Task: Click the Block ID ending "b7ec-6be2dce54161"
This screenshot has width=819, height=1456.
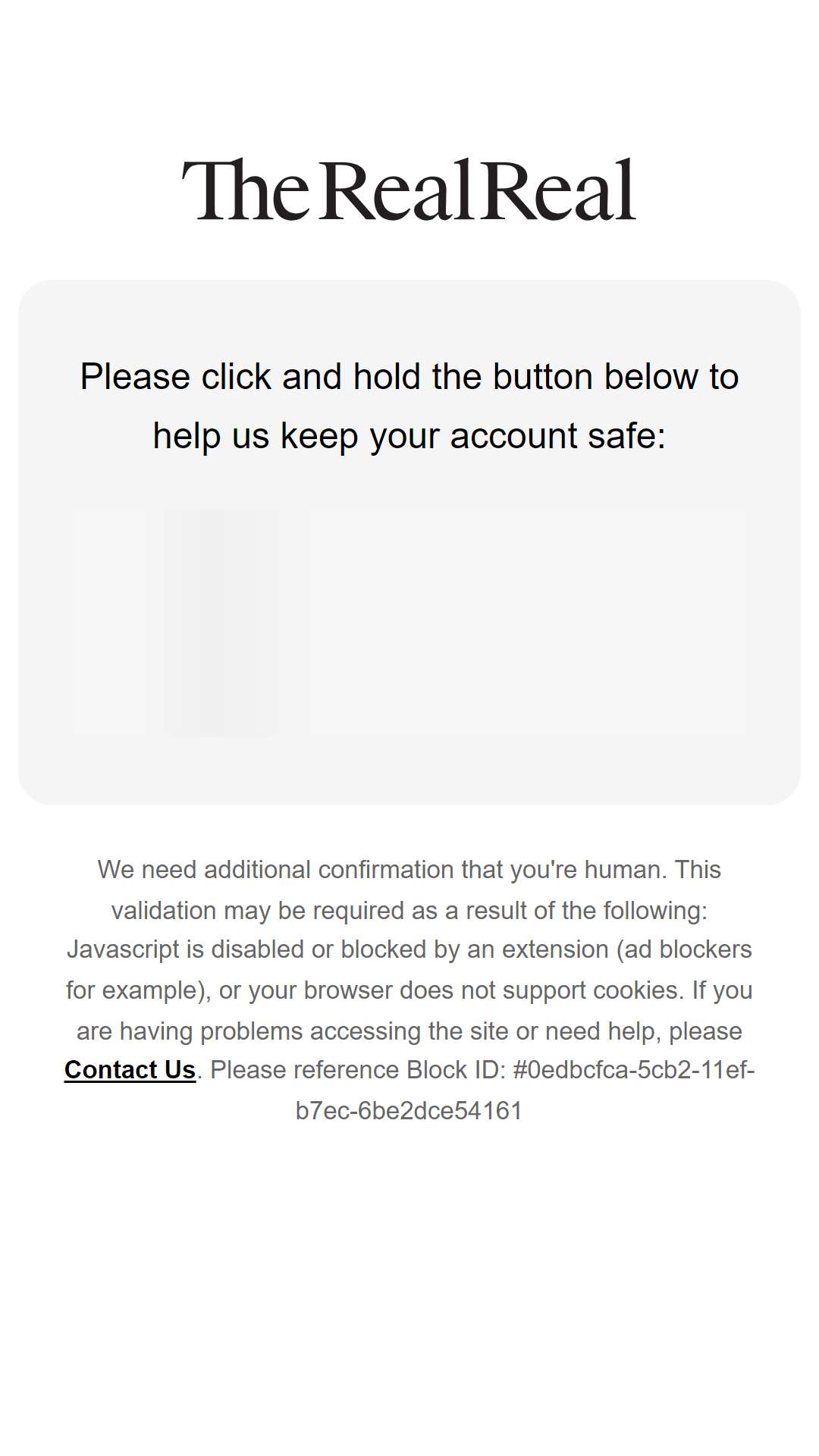Action: pyautogui.click(x=409, y=1110)
